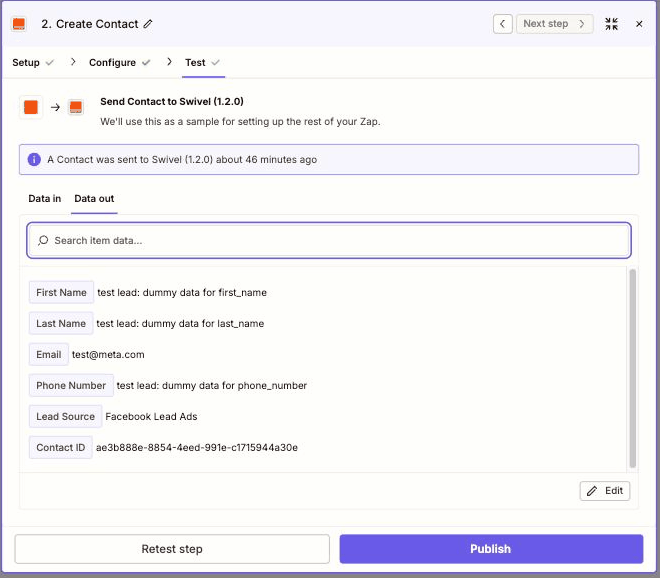Click the Edit button with pencil
Image resolution: width=660 pixels, height=578 pixels.
click(605, 491)
